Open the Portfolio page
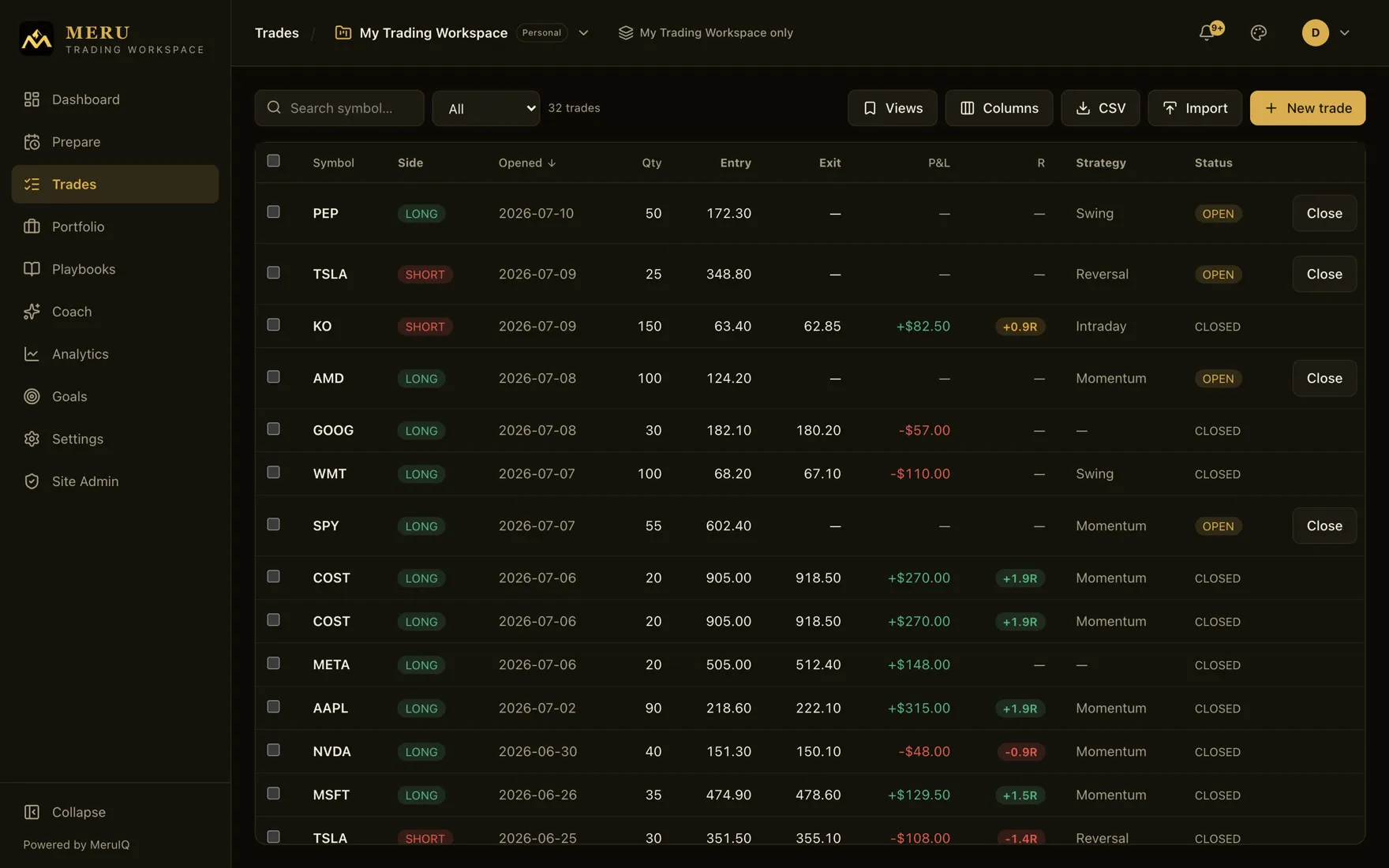The width and height of the screenshot is (1389, 868). click(115, 226)
